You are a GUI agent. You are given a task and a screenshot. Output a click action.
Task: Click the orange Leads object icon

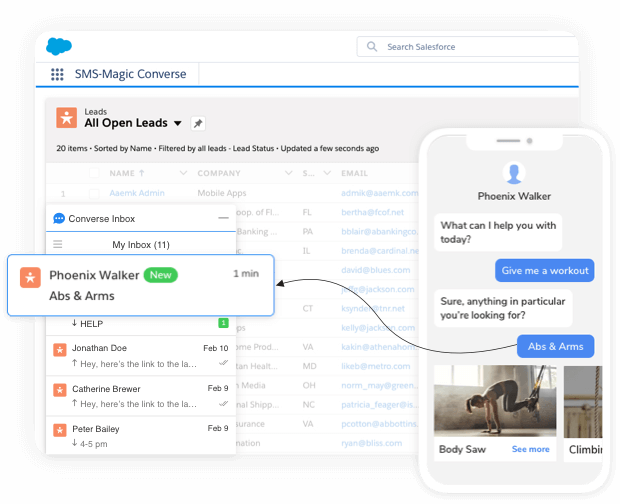[66, 118]
